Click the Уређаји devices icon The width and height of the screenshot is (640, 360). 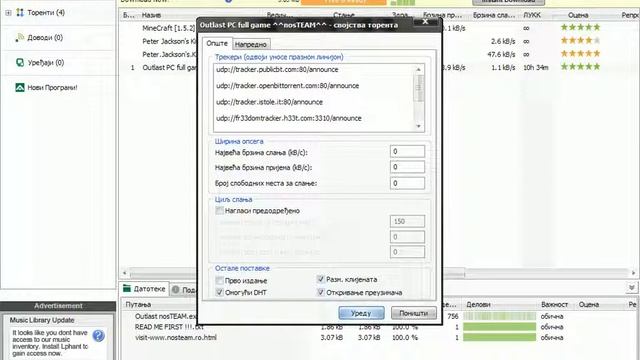20,62
